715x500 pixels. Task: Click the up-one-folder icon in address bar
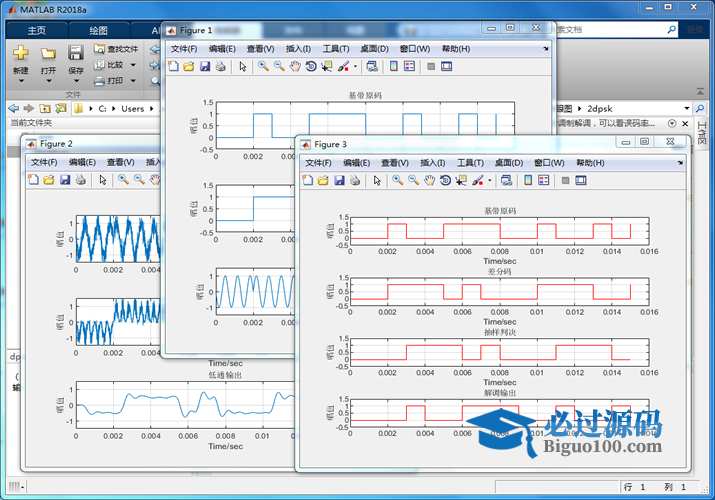coord(45,108)
